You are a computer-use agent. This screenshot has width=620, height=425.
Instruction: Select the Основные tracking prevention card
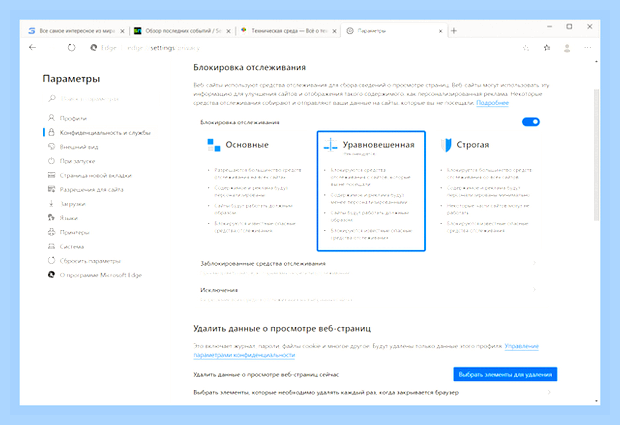254,191
